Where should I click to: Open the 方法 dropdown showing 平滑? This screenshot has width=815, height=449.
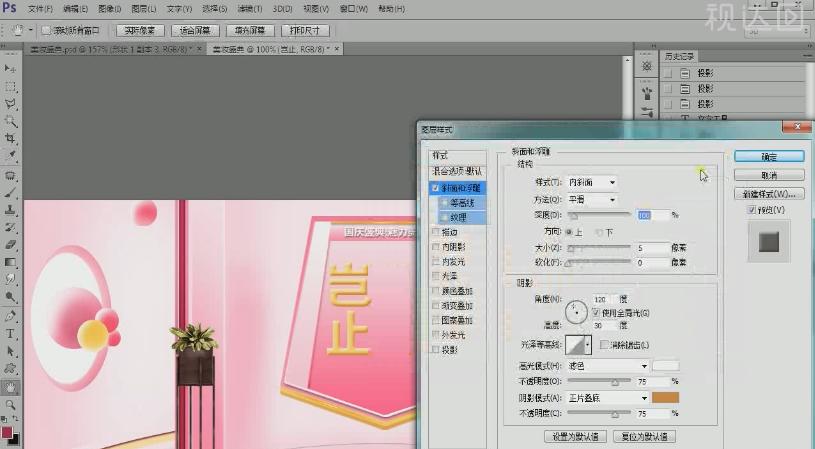pos(591,200)
